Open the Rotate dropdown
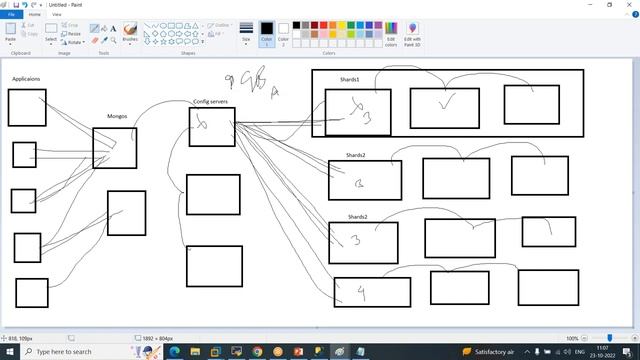The image size is (640, 360). pyautogui.click(x=73, y=42)
